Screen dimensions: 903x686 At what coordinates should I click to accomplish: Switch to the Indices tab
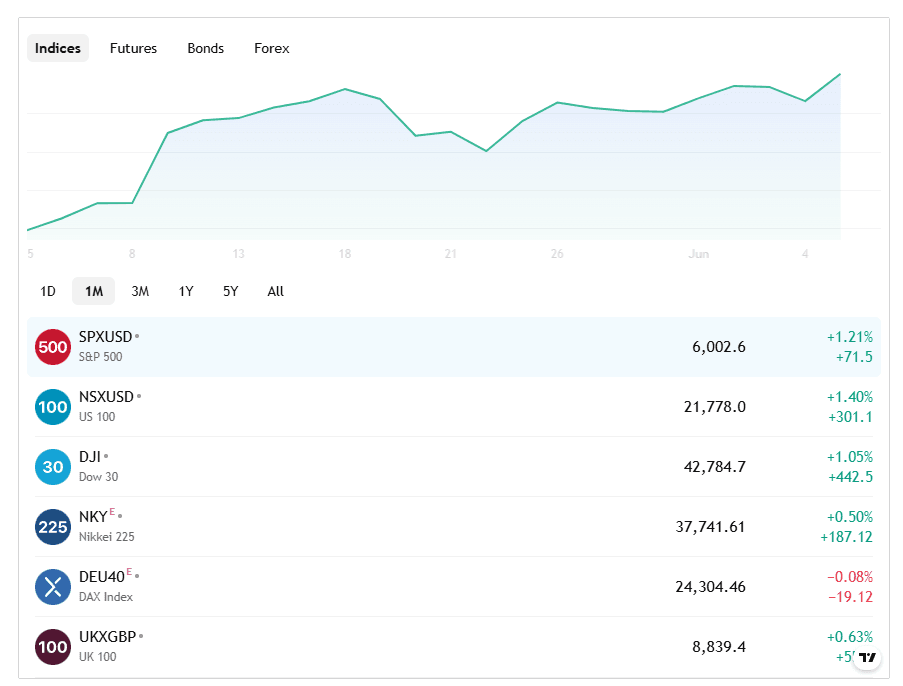pyautogui.click(x=58, y=48)
